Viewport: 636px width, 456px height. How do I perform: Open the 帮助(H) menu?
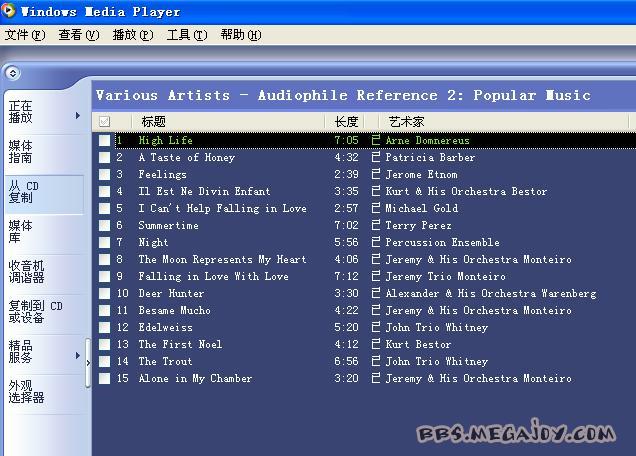tap(241, 35)
